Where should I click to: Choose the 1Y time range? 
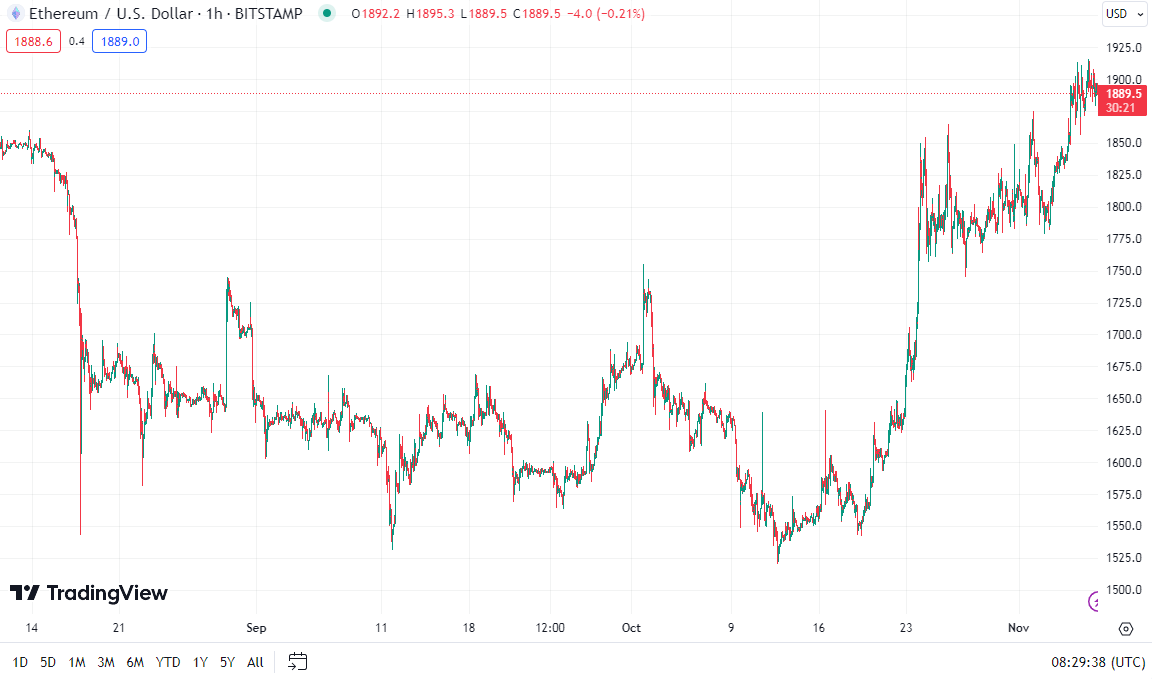(200, 662)
